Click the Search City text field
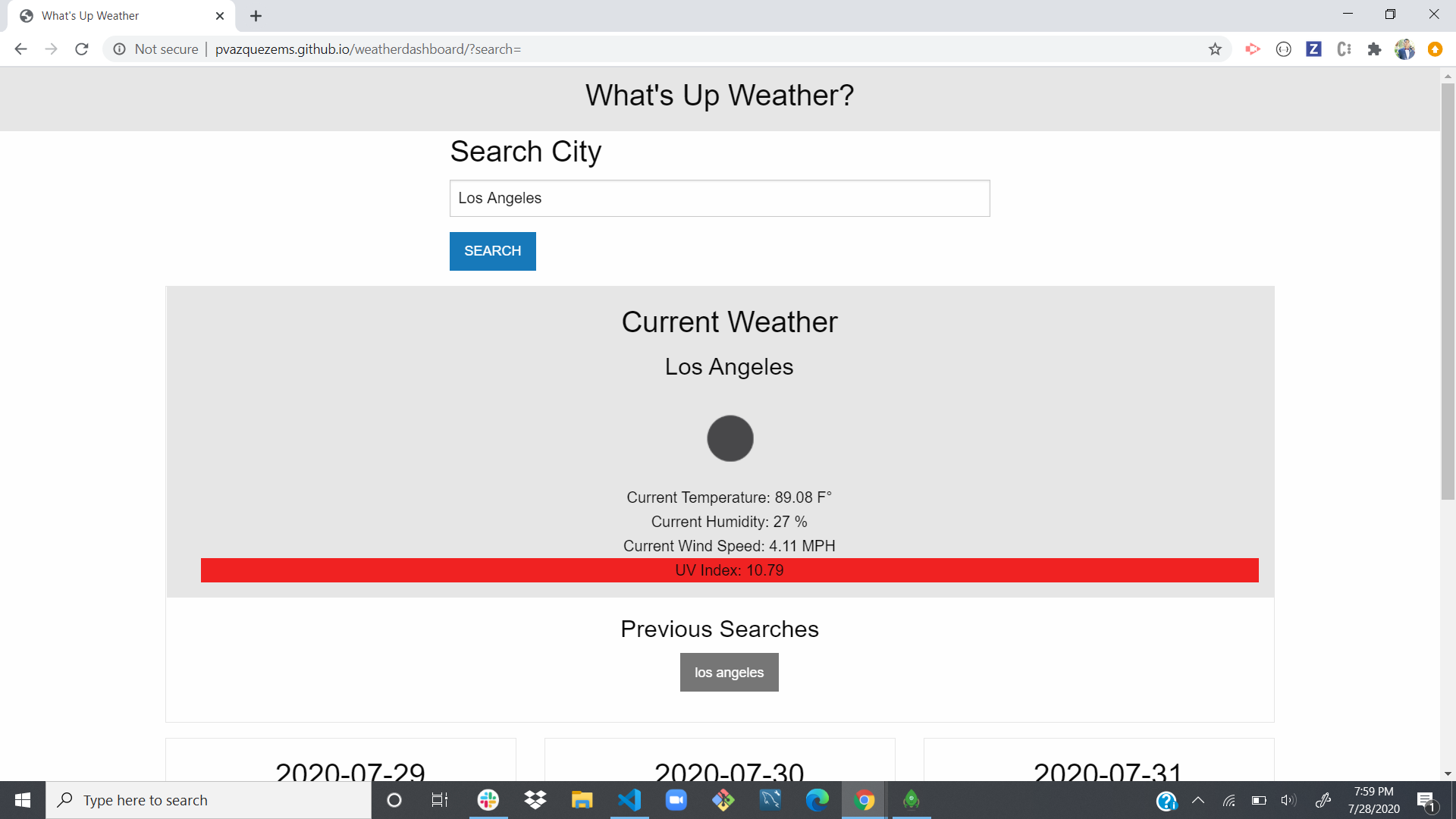Image resolution: width=1456 pixels, height=819 pixels. tap(719, 198)
